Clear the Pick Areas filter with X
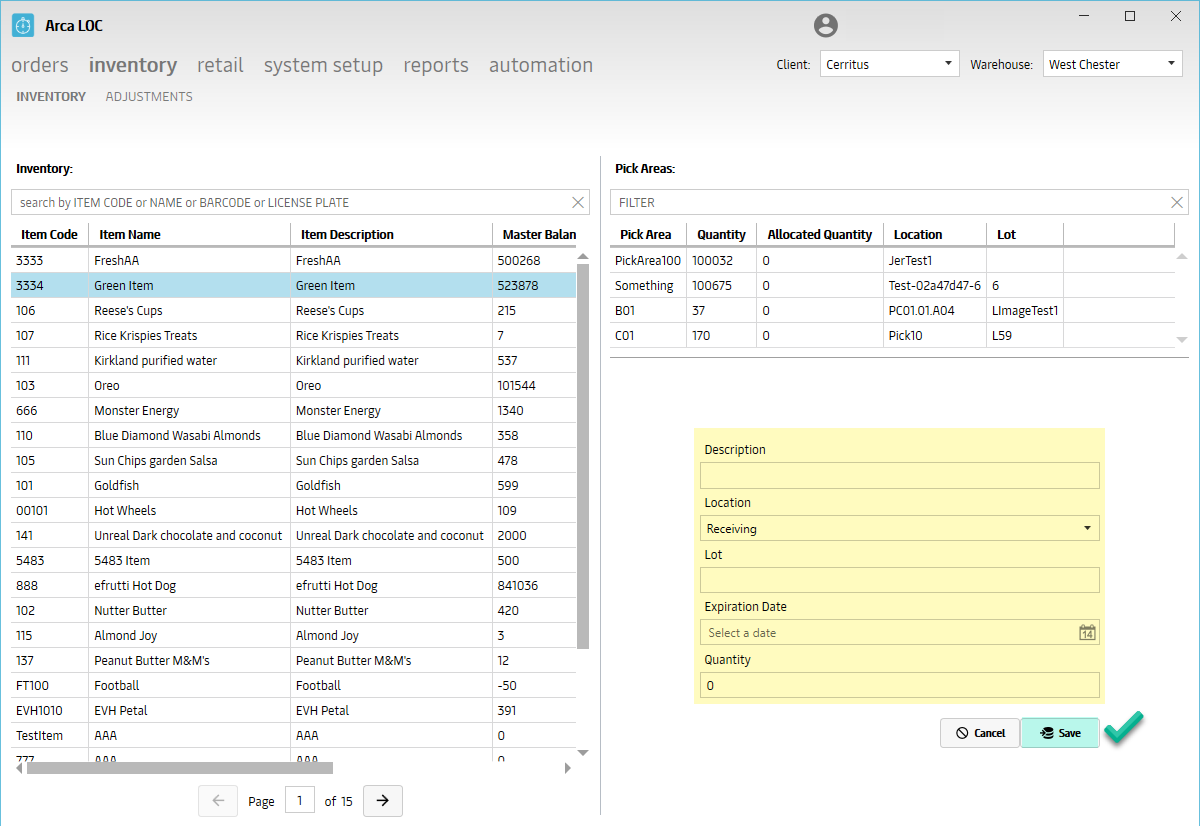 click(x=1177, y=203)
